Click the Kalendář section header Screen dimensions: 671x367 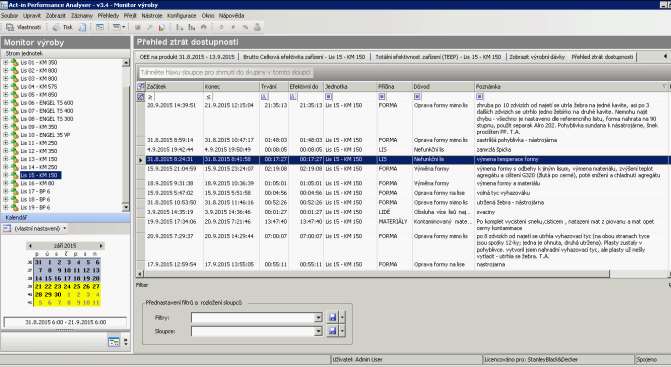65,218
